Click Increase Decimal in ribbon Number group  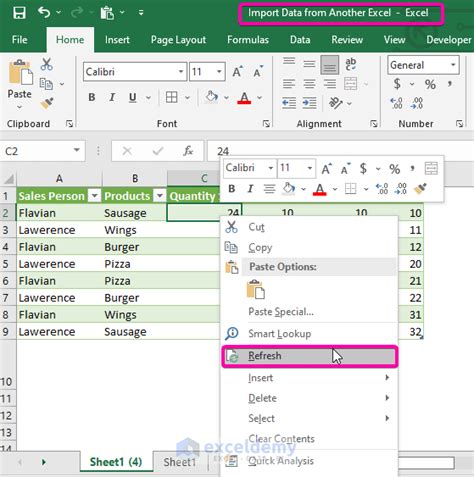(397, 103)
